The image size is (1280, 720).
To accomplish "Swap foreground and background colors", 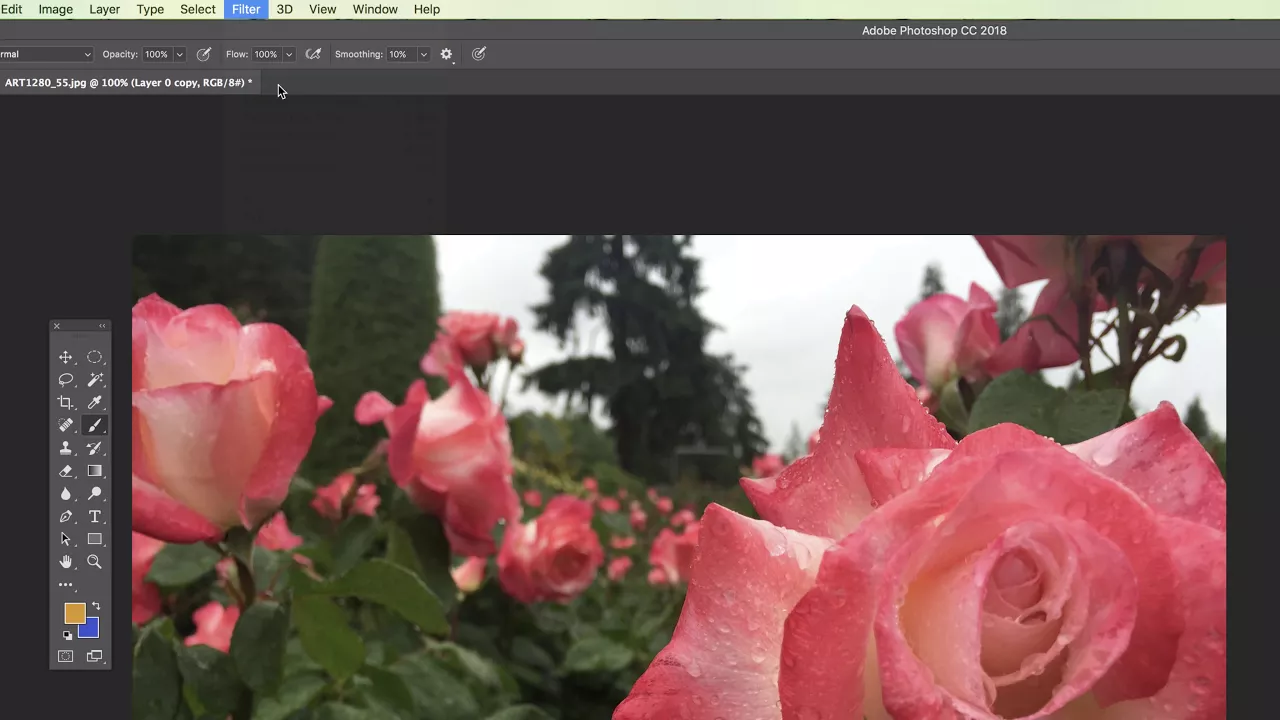I will coord(96,606).
